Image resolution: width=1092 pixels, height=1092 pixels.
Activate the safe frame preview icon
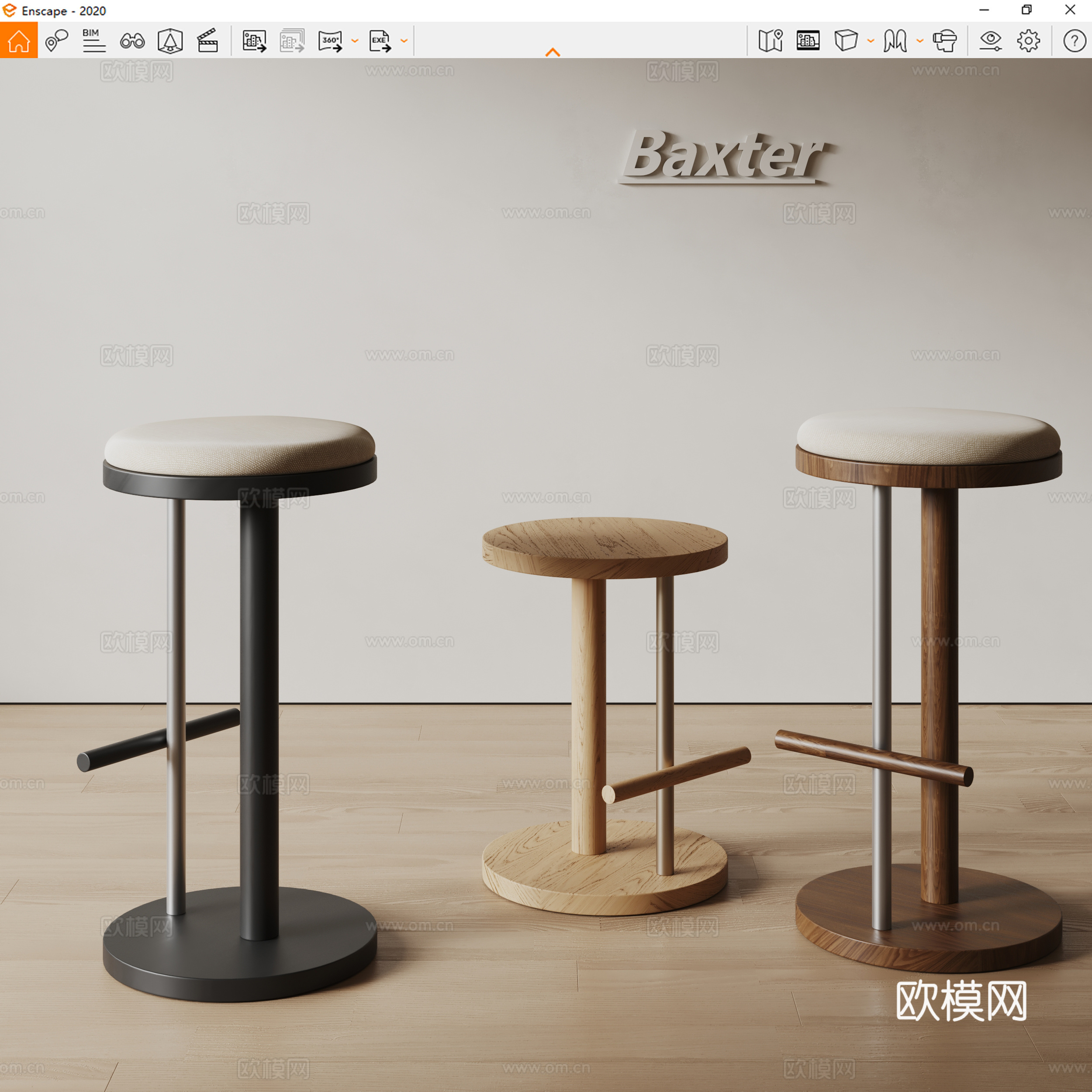808,40
